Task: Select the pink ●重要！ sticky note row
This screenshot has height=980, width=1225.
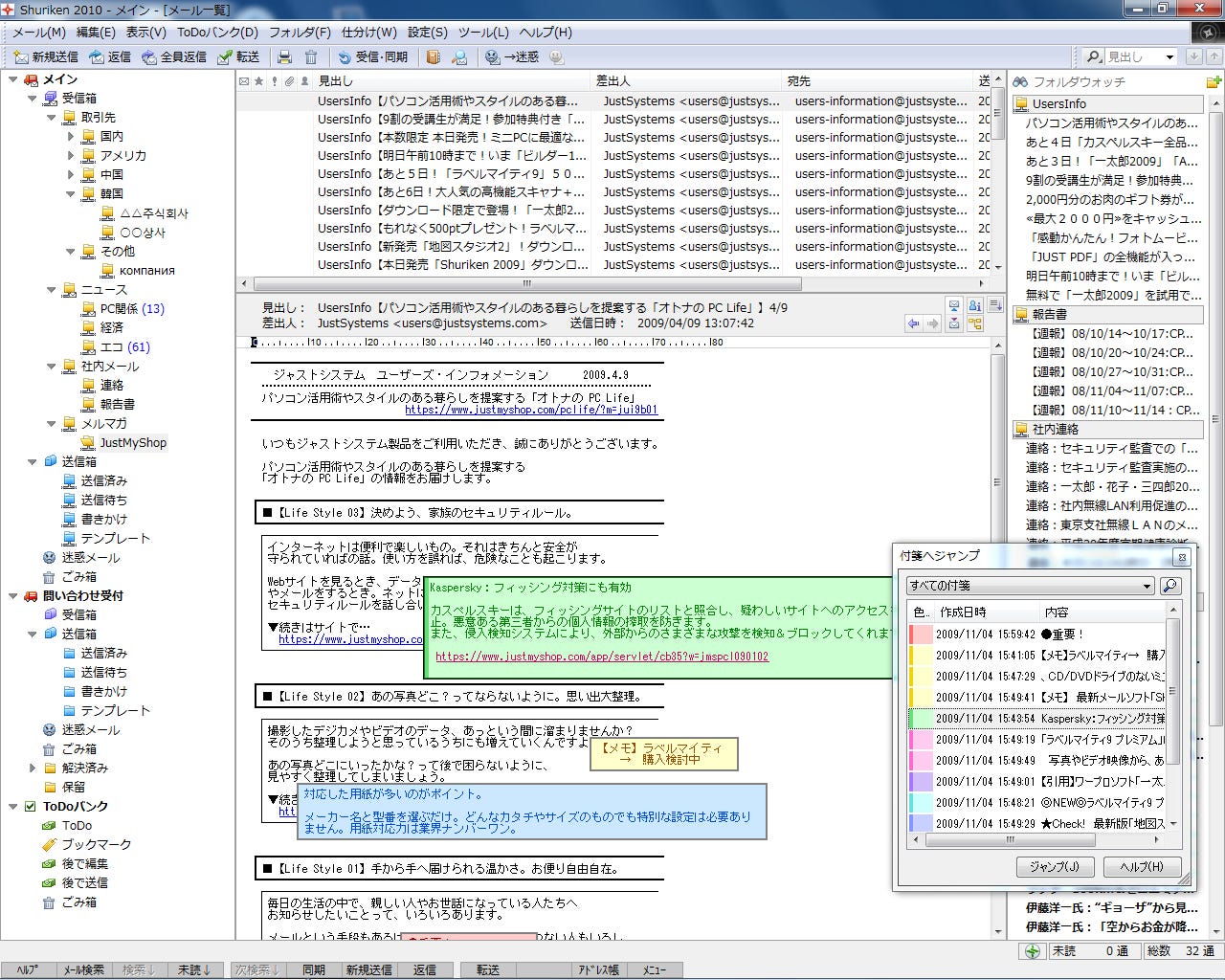Action: pyautogui.click(x=1036, y=634)
